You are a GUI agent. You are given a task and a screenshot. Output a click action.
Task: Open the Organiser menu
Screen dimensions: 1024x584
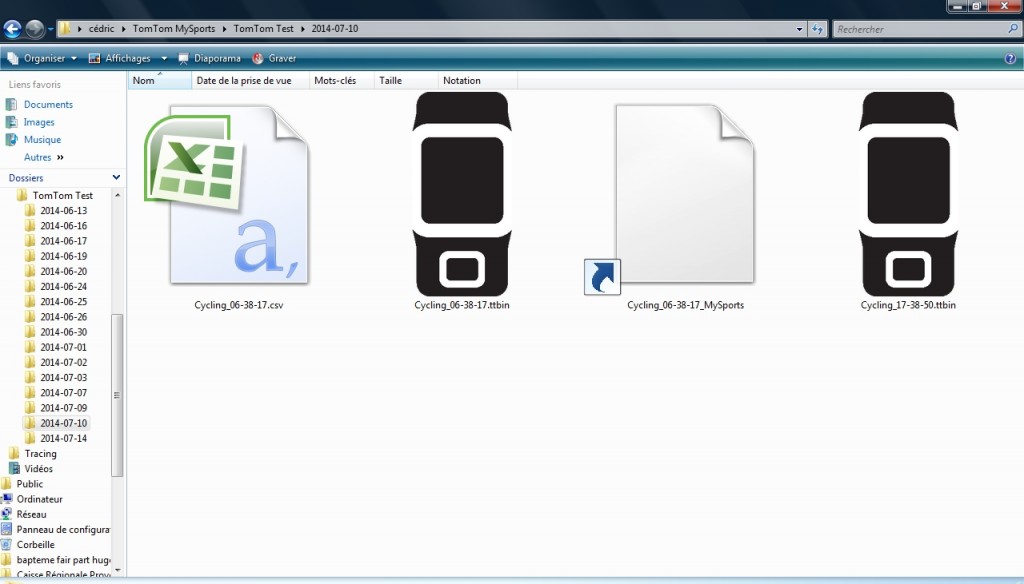(x=42, y=58)
